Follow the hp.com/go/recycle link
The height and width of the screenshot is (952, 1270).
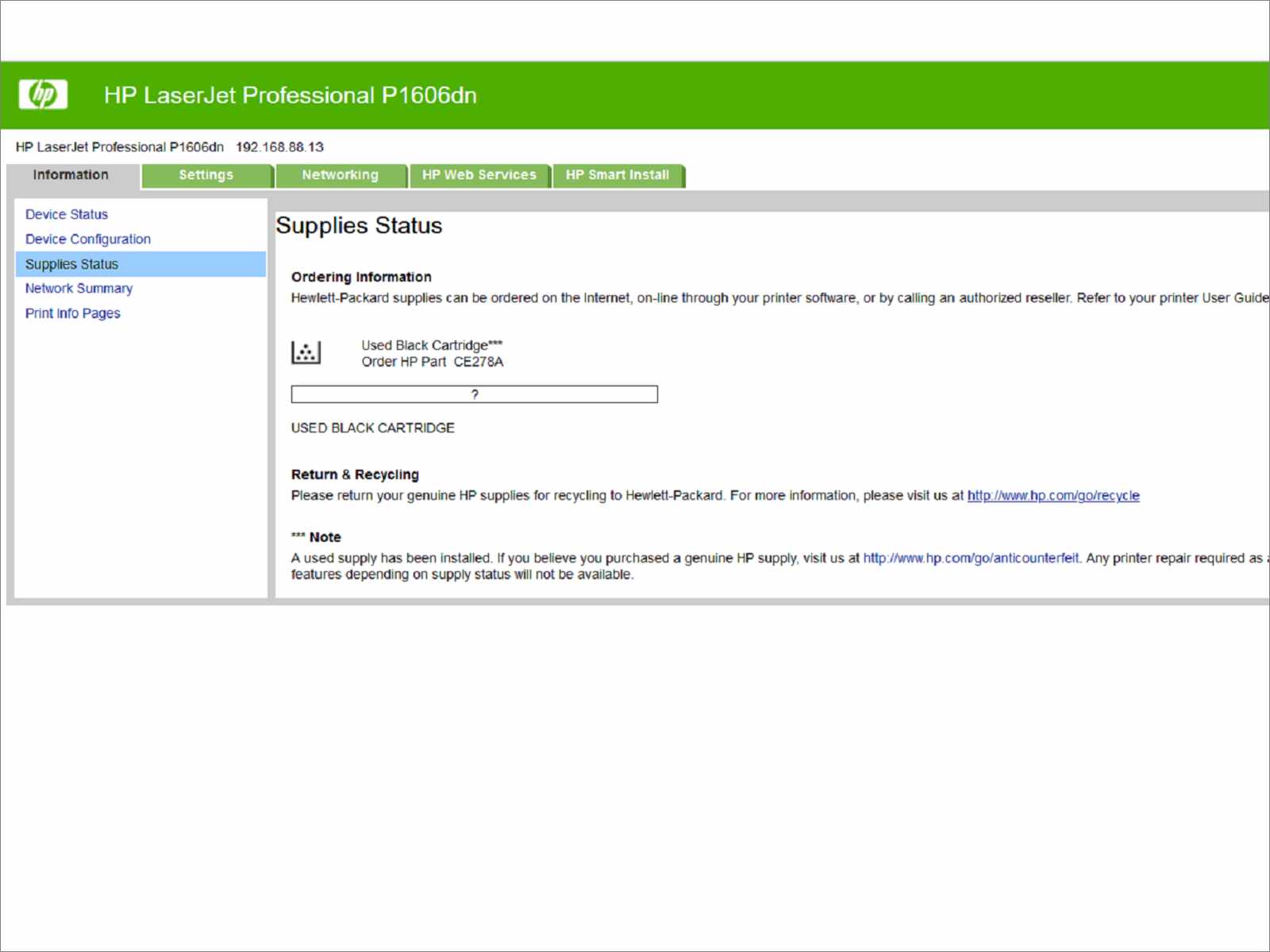pos(1053,496)
